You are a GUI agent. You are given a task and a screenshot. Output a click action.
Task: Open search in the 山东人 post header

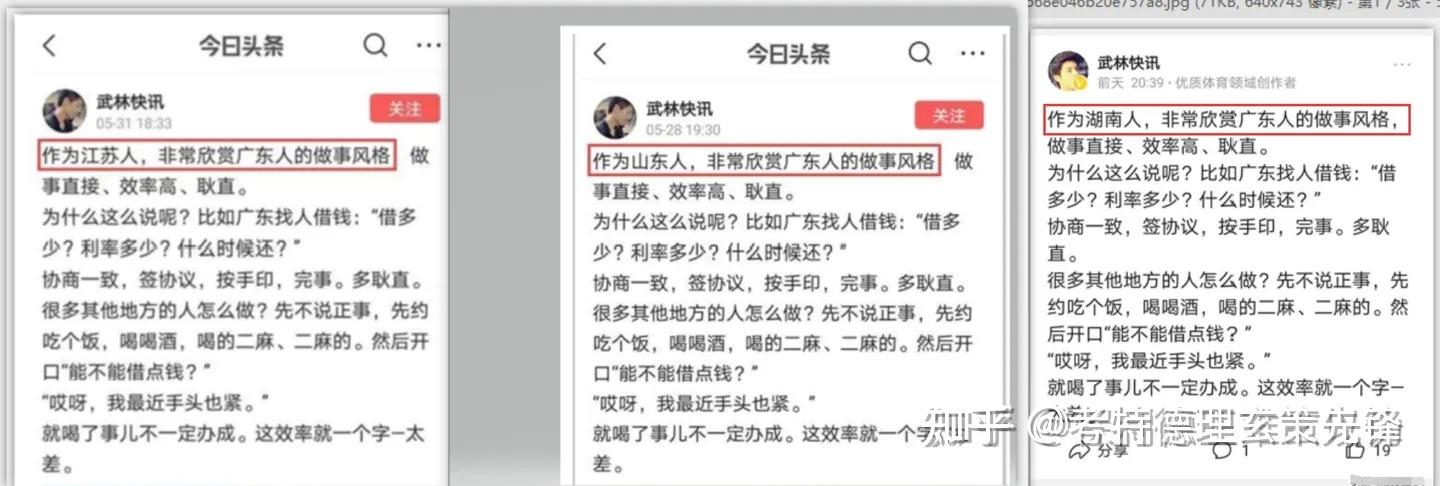point(920,53)
